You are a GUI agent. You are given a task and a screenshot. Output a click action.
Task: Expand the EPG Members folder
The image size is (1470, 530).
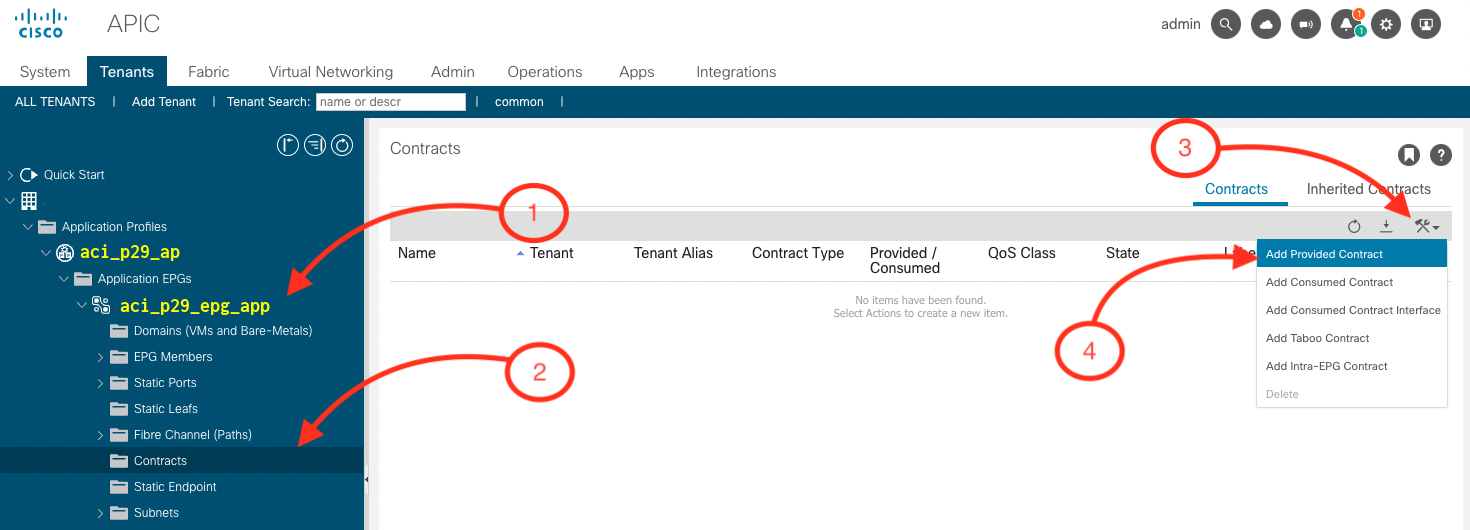click(x=101, y=357)
